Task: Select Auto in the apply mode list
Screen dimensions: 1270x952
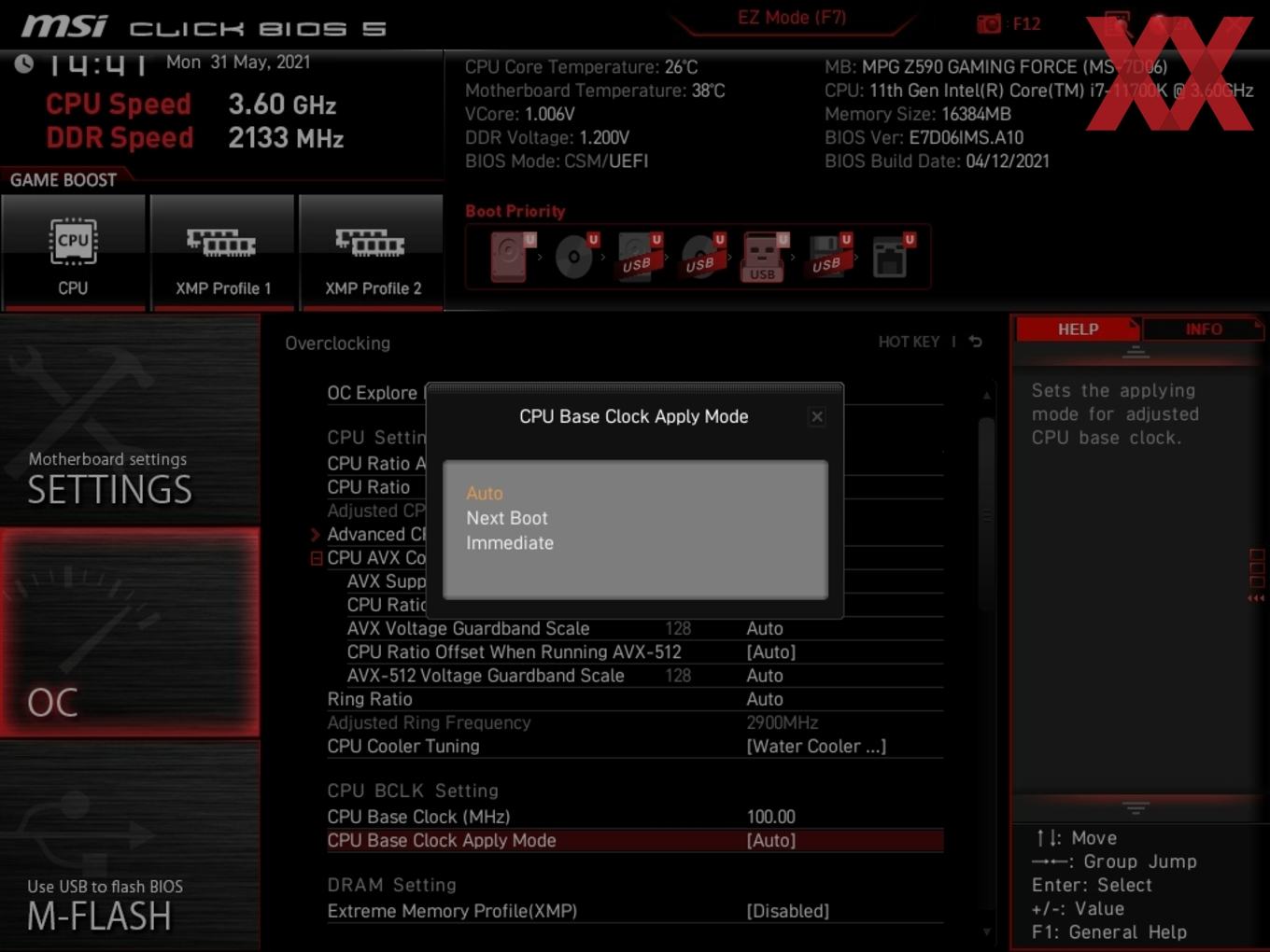Action: point(485,493)
